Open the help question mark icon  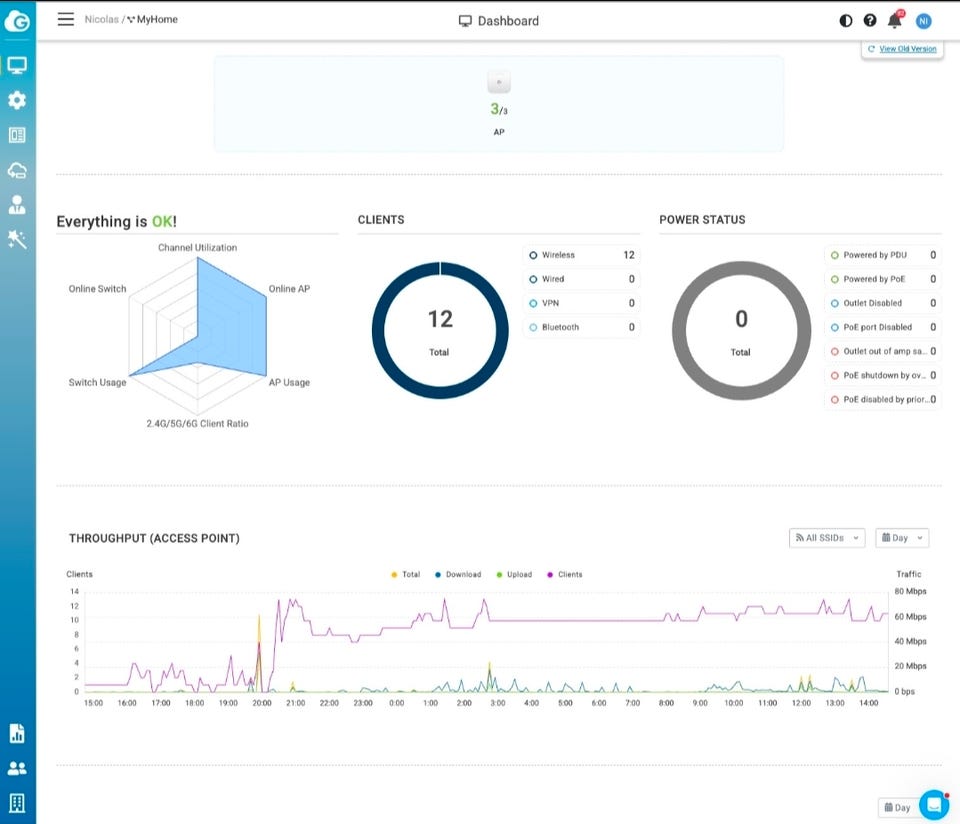click(869, 21)
